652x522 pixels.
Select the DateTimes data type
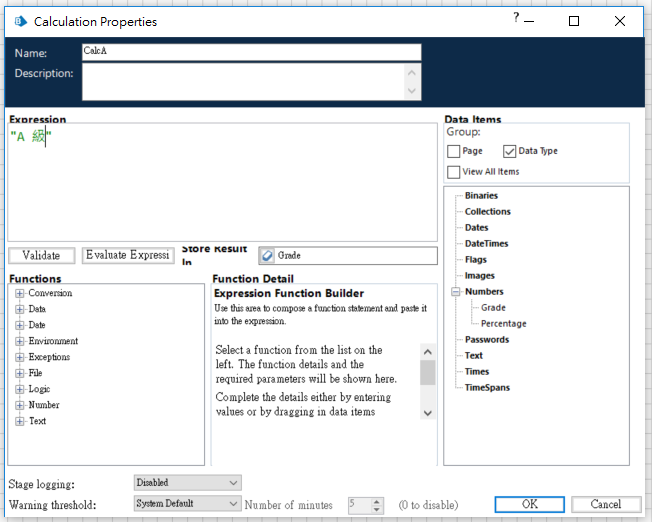click(x=487, y=243)
